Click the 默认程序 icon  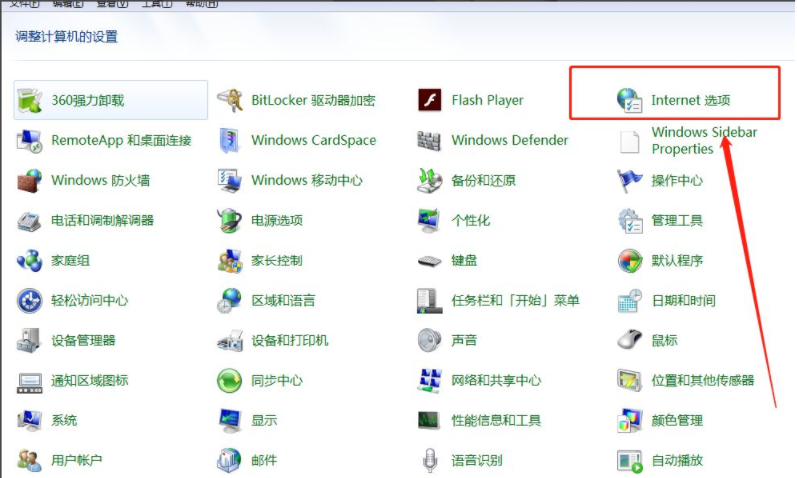tap(630, 260)
